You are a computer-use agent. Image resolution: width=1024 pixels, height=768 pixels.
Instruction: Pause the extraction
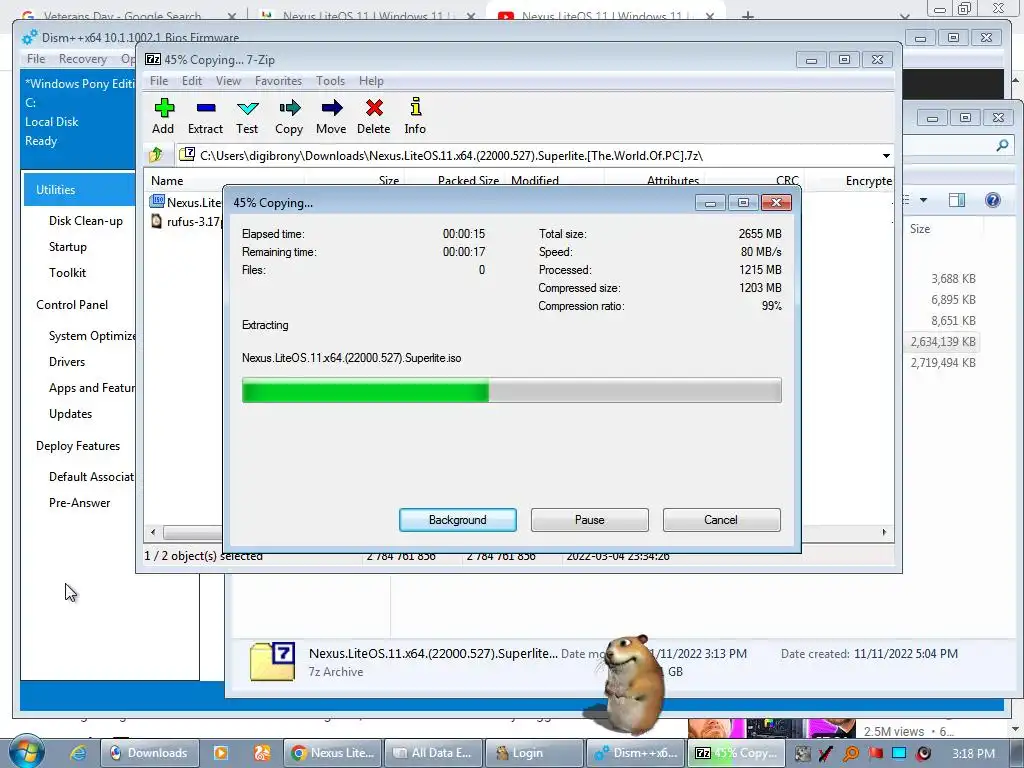[x=590, y=520]
